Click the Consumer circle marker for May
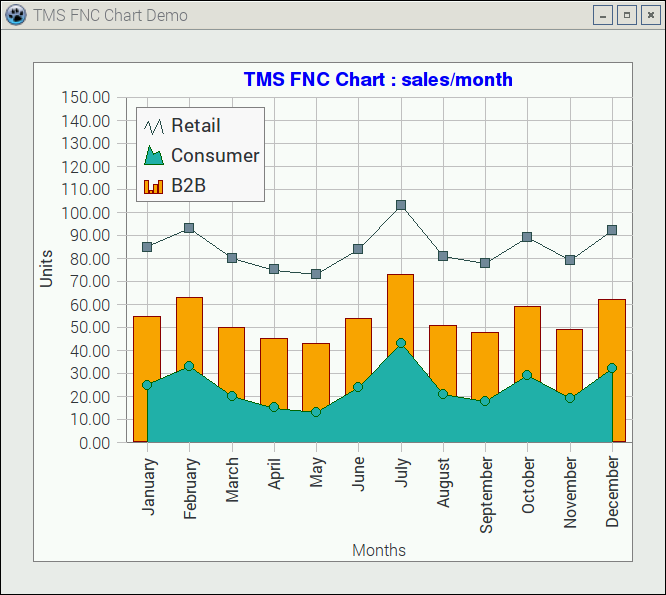Viewport: 666px width, 595px height. tap(316, 412)
